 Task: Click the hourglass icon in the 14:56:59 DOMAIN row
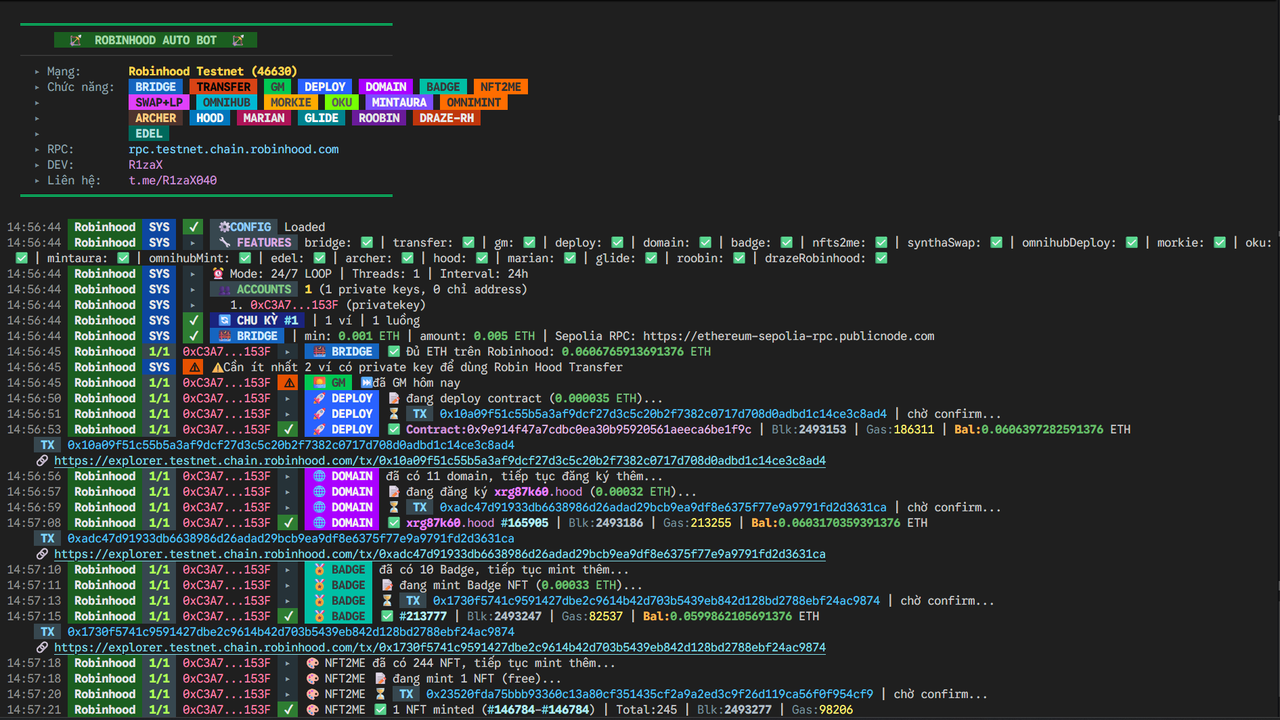(x=394, y=507)
